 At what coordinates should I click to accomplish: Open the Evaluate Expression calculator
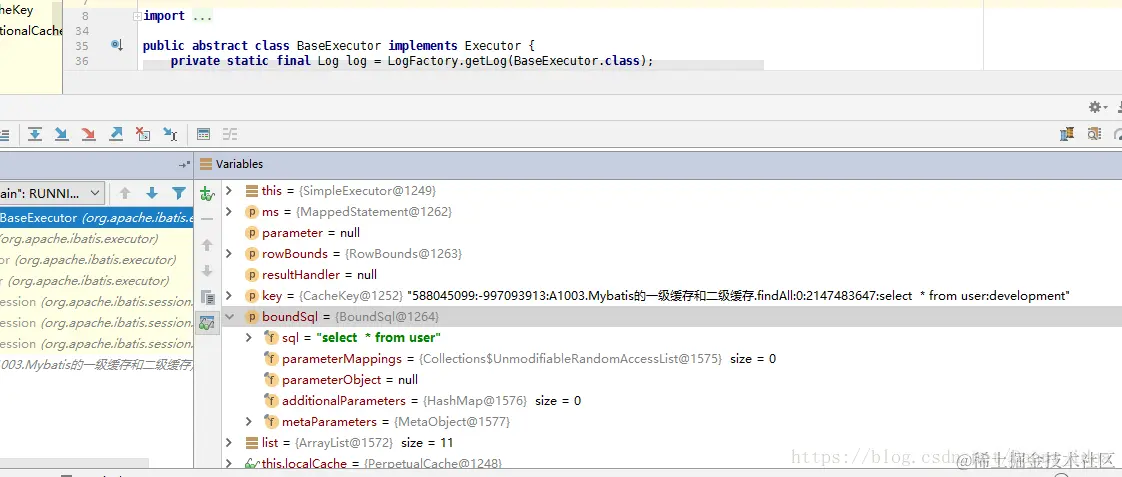pyautogui.click(x=203, y=134)
